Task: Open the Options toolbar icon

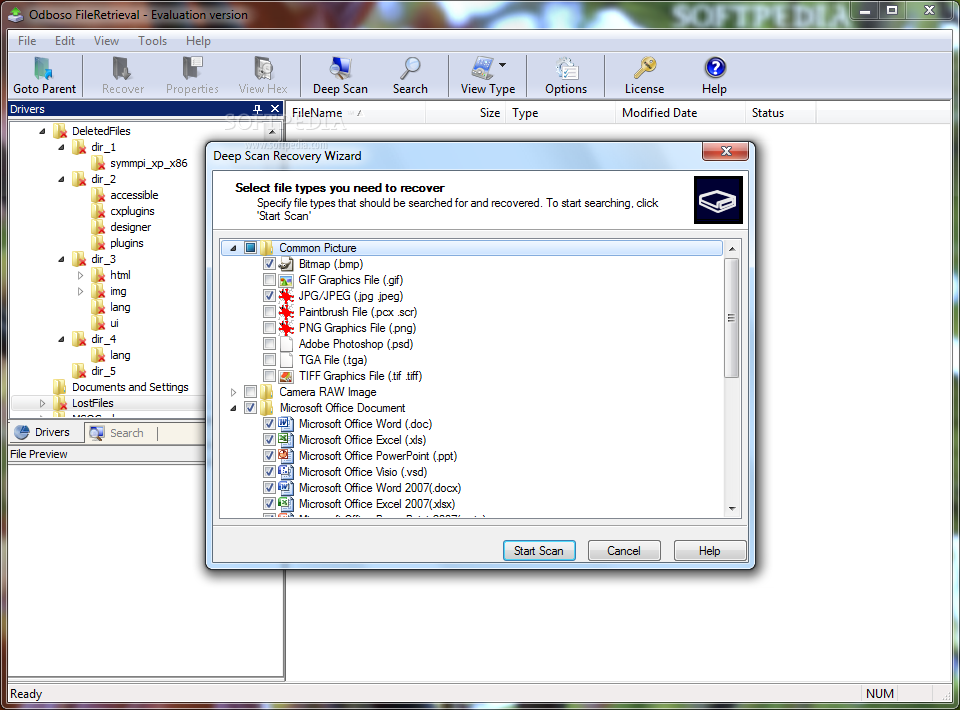Action: pos(566,68)
